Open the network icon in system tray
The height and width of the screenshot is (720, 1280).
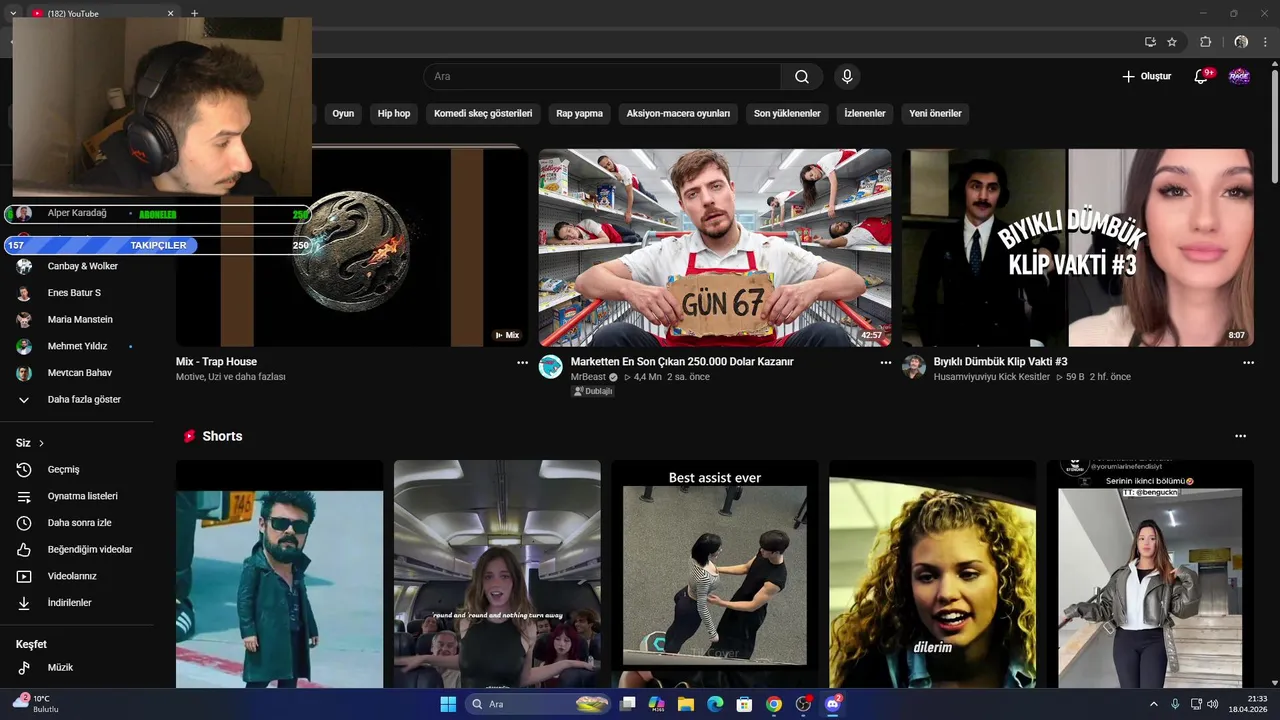[1196, 704]
